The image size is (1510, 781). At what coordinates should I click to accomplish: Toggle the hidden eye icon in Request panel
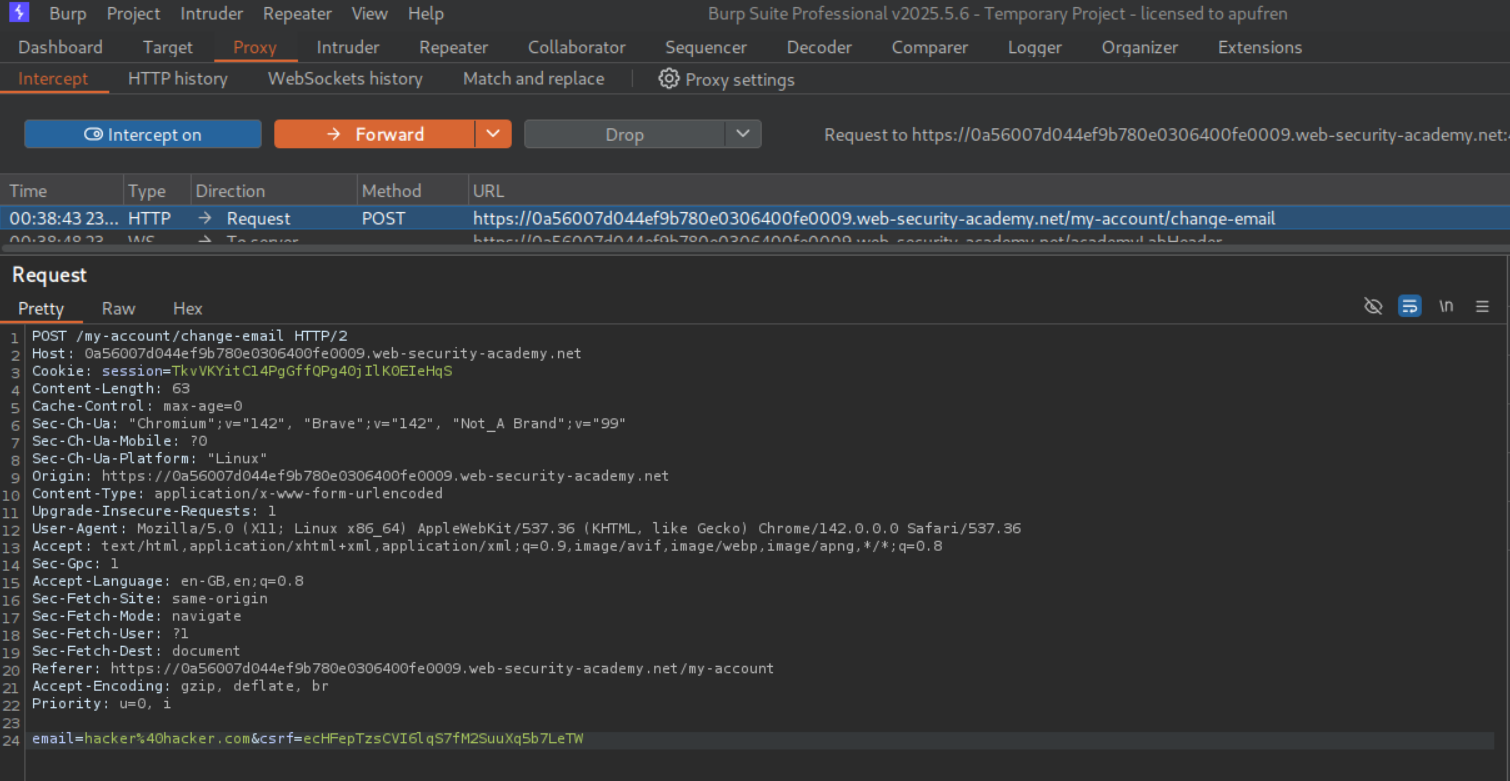point(1373,307)
